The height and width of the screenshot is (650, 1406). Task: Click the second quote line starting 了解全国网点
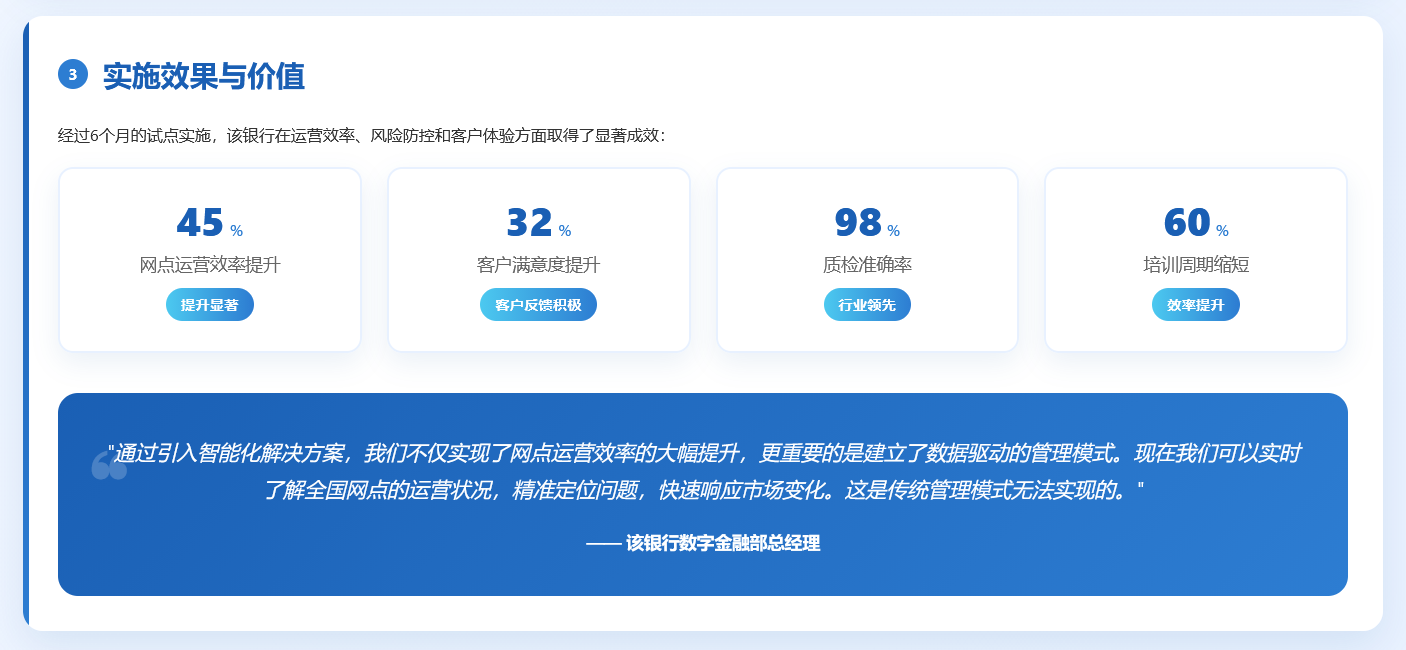coord(703,490)
